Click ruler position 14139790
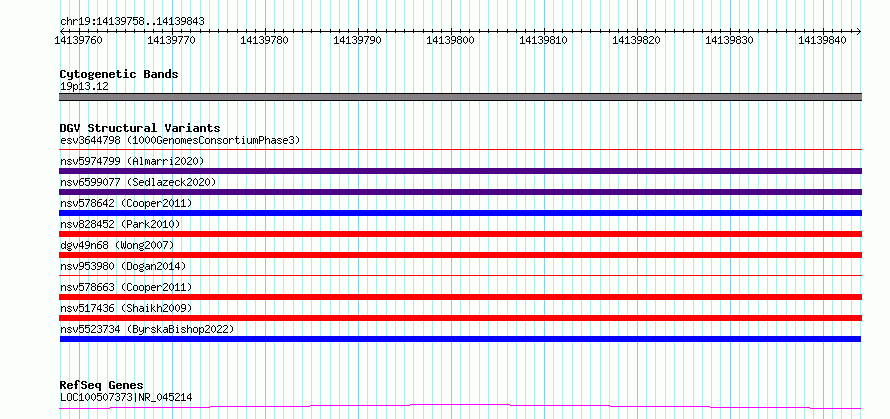The width and height of the screenshot is (890, 419). coord(358,40)
